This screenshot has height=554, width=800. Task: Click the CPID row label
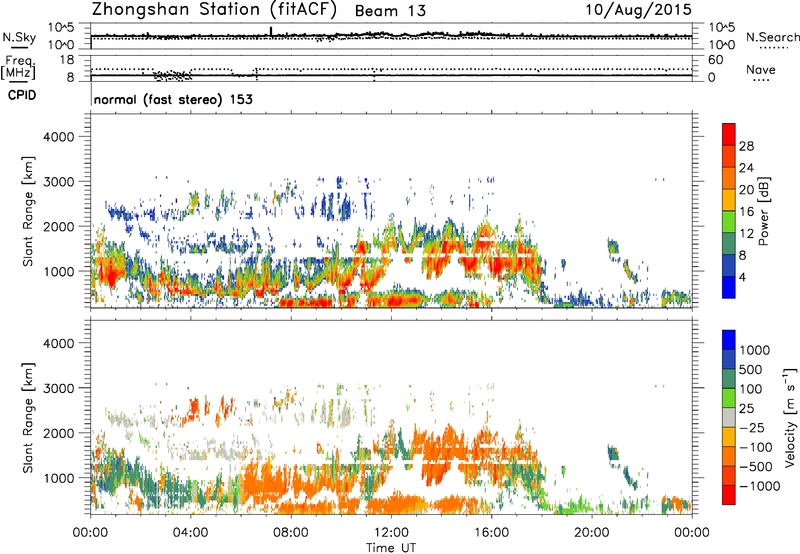pyautogui.click(x=22, y=95)
